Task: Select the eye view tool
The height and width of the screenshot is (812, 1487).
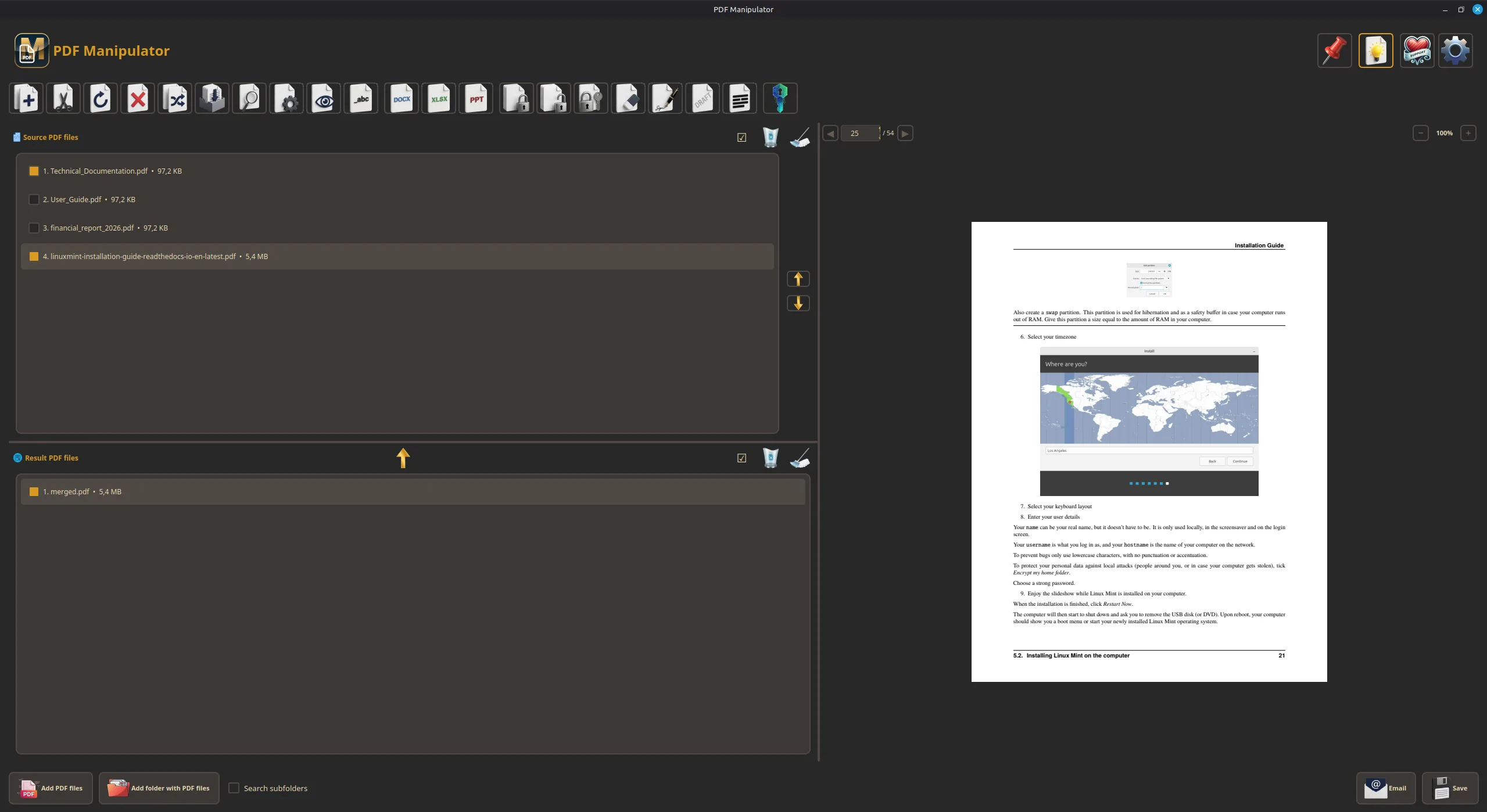Action: coord(324,98)
